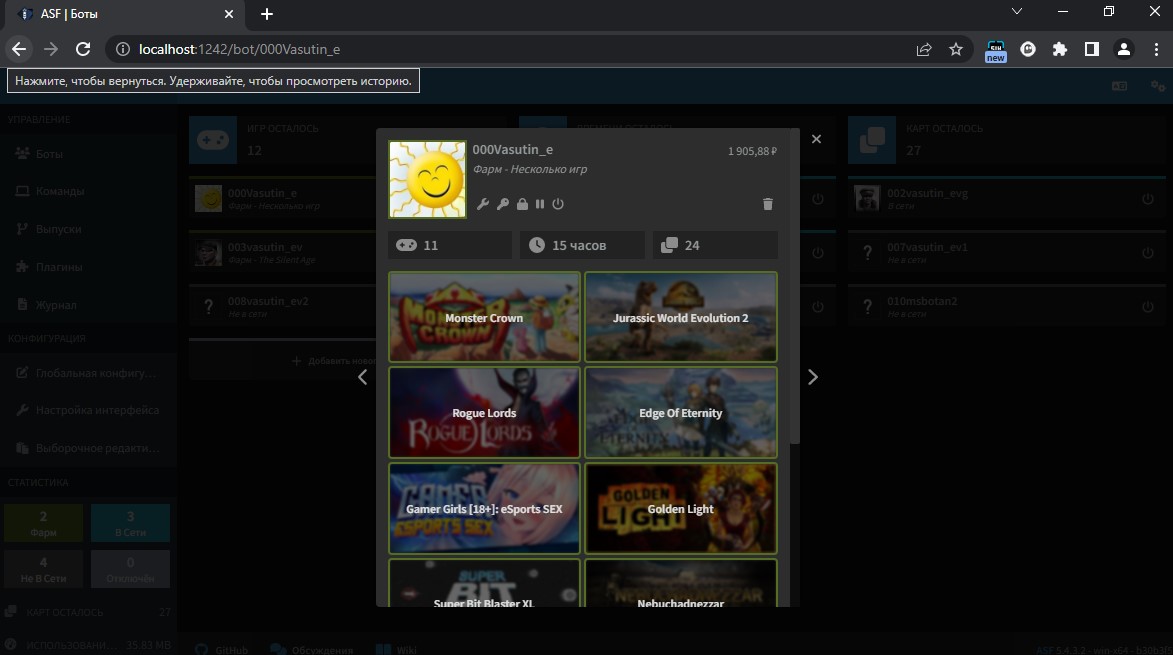Click the 000Vasutin_e bot name heading
The height and width of the screenshot is (655, 1173).
pyautogui.click(x=512, y=150)
